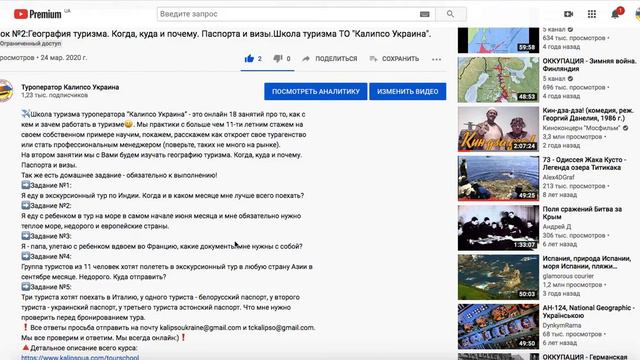Open the kalipsoua.com tourschool link
The image size is (640, 360).
[x=80, y=357]
